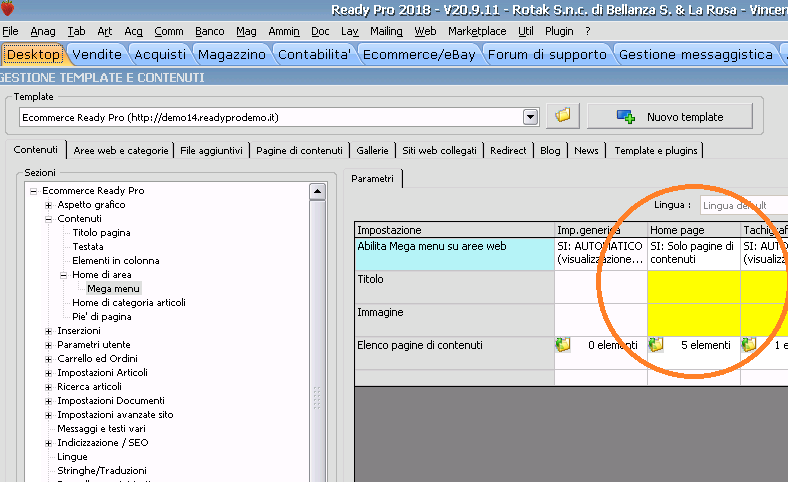The height and width of the screenshot is (482, 788).
Task: Open the ? help menu
Action: pos(587,31)
